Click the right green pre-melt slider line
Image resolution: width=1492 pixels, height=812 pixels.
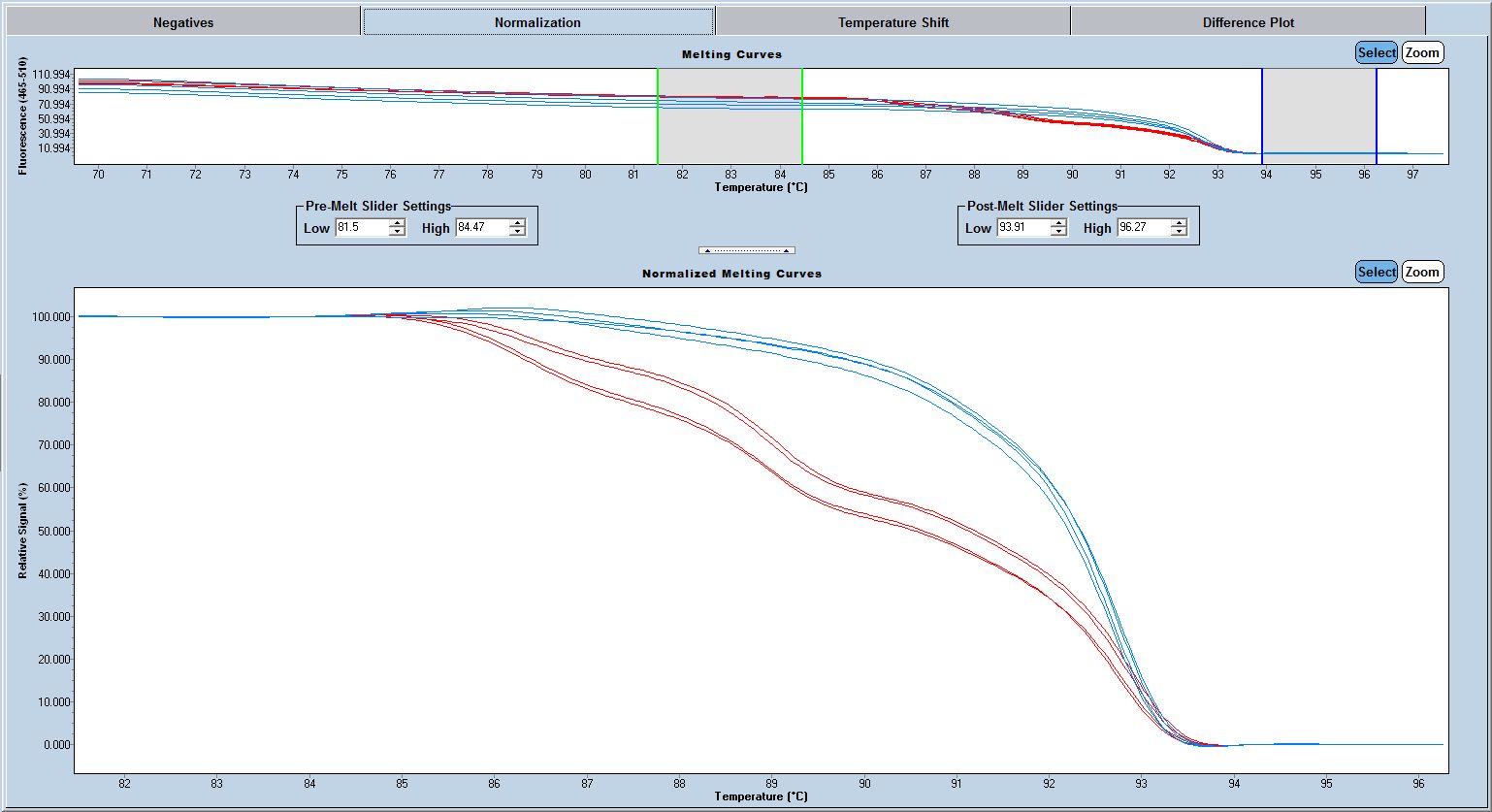[x=802, y=116]
